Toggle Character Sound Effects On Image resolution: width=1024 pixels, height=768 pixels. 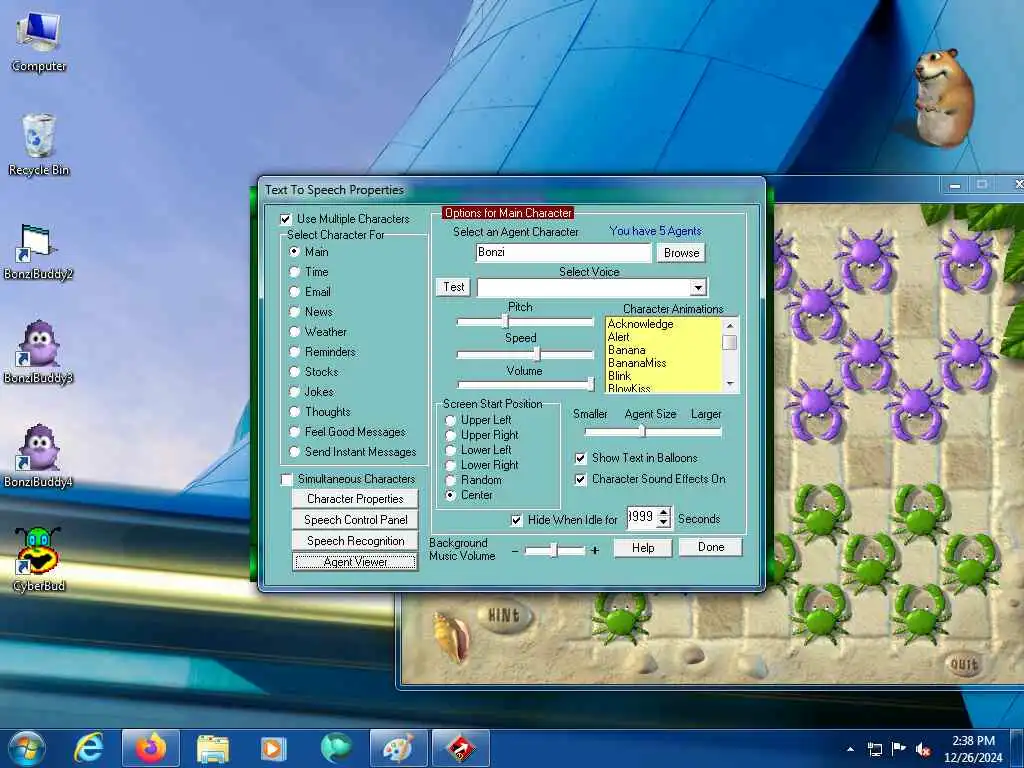point(580,479)
